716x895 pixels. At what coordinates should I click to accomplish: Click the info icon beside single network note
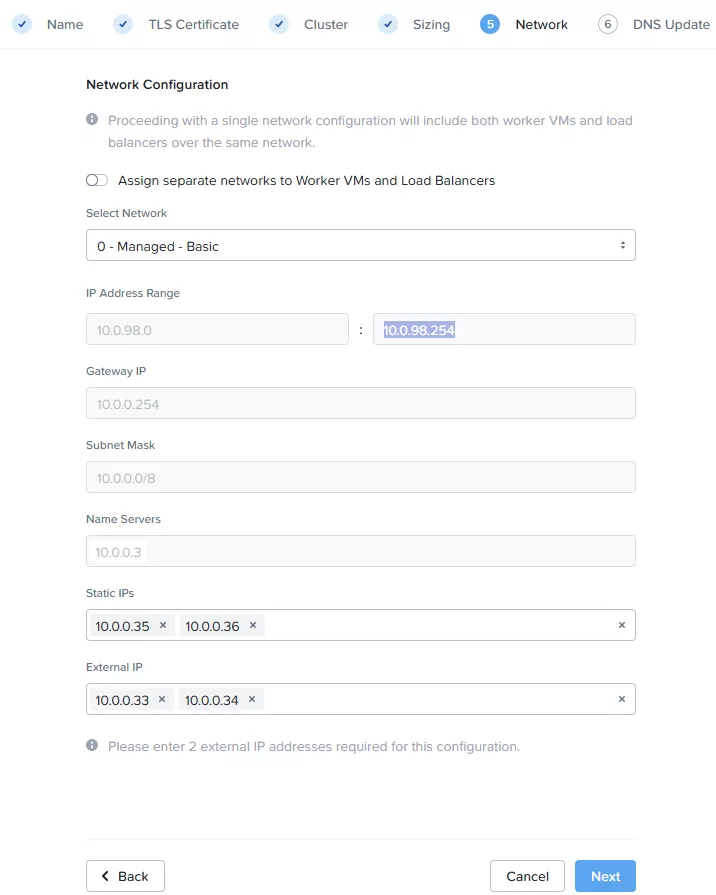tap(92, 120)
